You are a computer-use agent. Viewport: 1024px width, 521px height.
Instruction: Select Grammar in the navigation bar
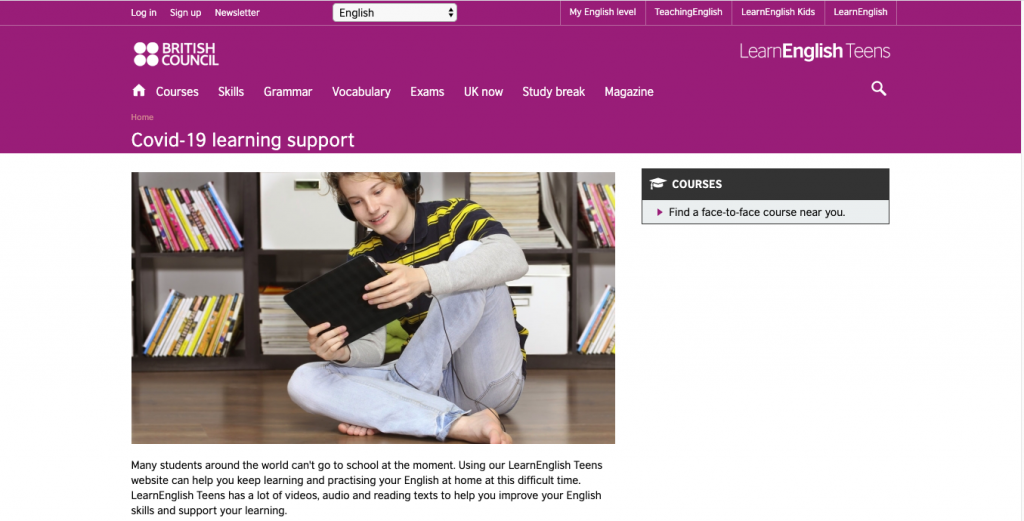(x=287, y=92)
